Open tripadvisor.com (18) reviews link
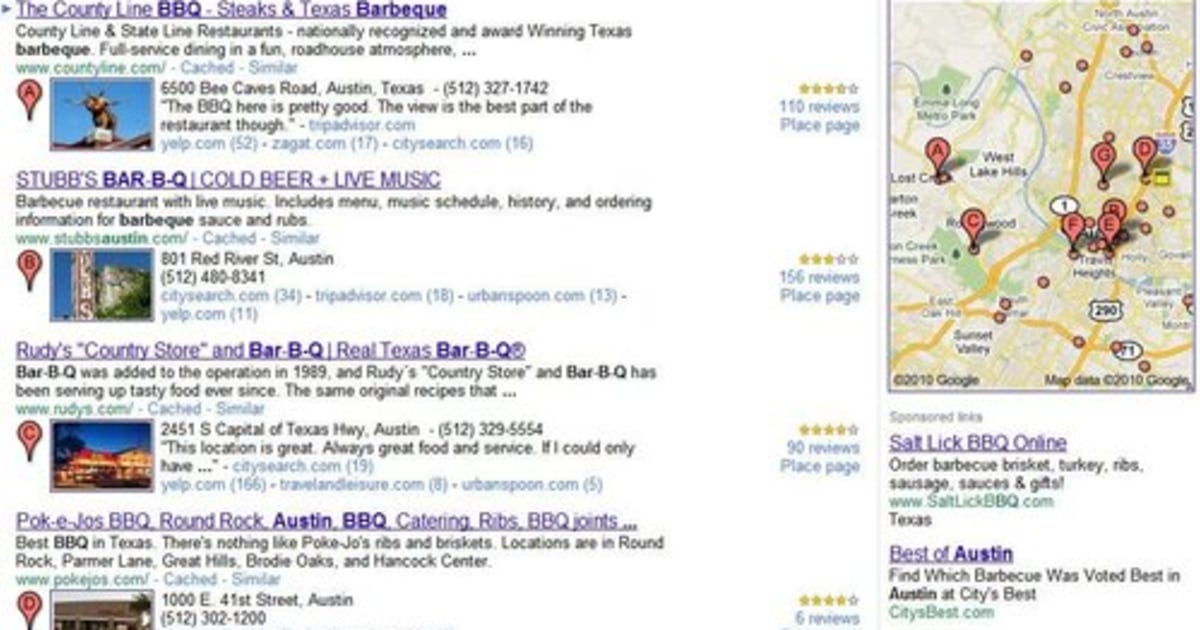Screen dimensions: 1200x630 385,296
